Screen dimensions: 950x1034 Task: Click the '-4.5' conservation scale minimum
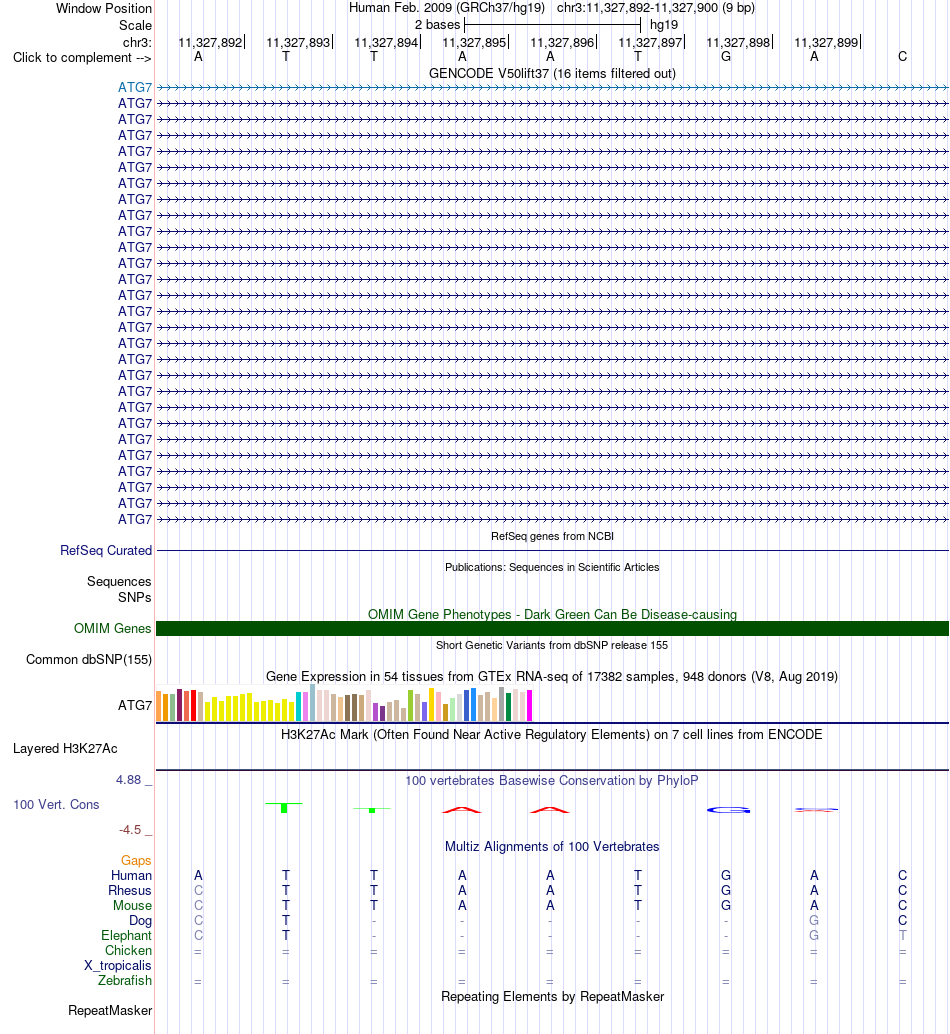tap(130, 830)
